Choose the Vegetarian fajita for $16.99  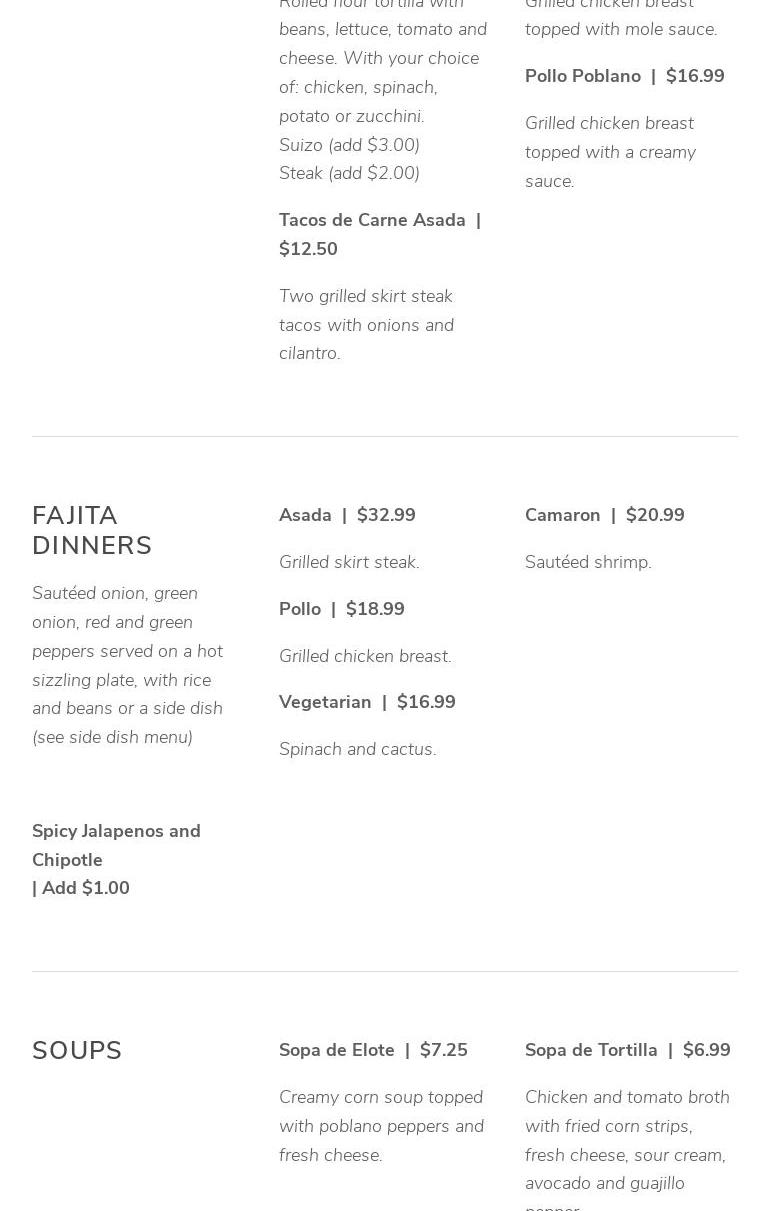[366, 702]
